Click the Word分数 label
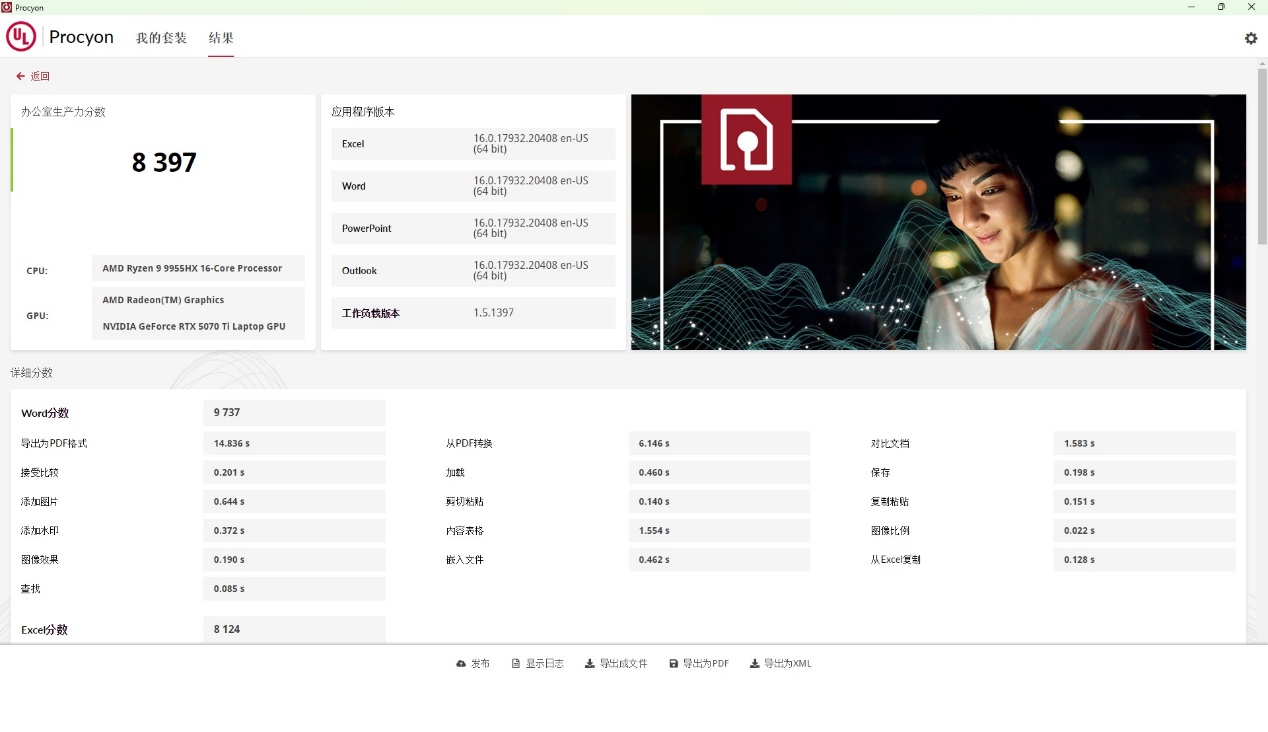 (45, 413)
